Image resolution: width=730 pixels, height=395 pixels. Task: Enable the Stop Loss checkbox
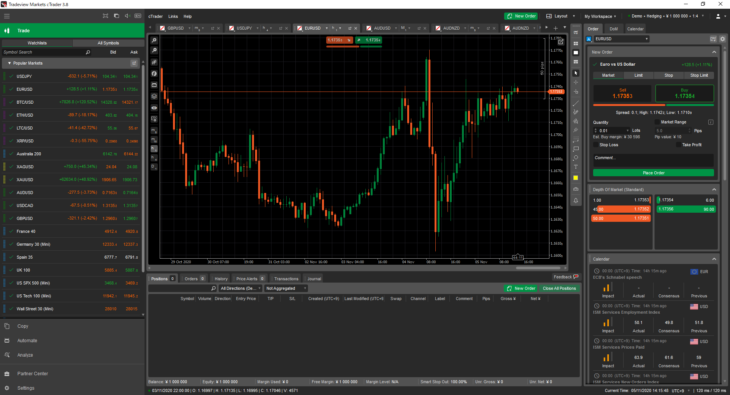(596, 145)
